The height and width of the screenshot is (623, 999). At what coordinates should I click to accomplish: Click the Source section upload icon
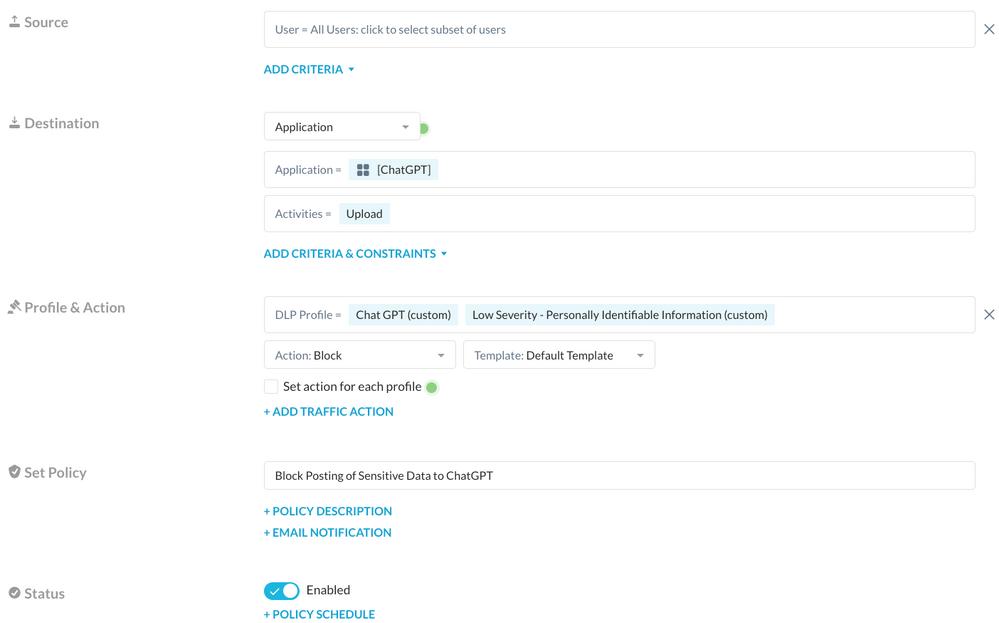point(14,22)
